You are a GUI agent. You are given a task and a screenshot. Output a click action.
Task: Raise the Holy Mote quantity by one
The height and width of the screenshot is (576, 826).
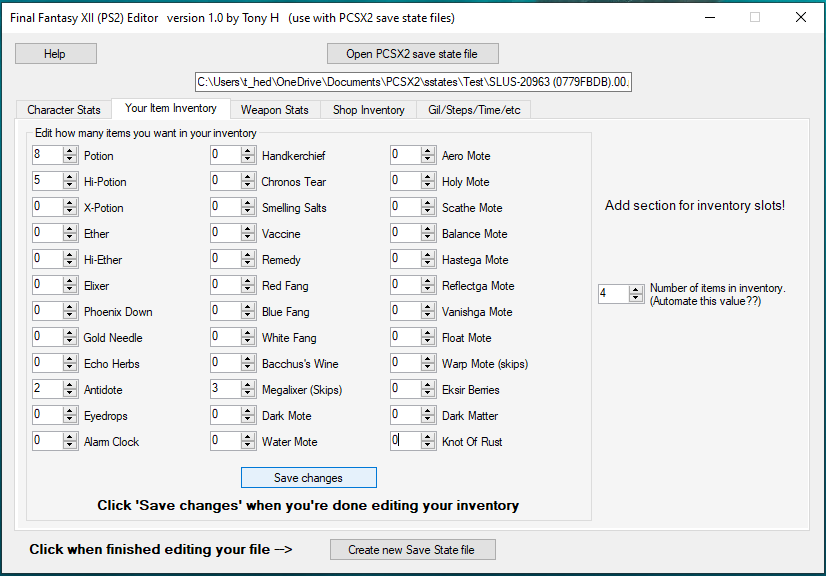428,177
